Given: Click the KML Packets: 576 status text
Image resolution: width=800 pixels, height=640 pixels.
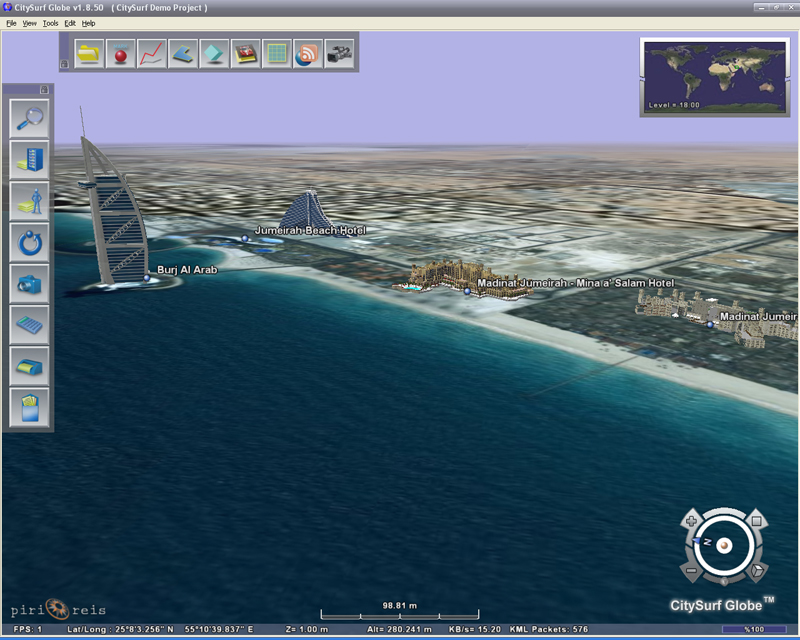Looking at the screenshot, I should pyautogui.click(x=549, y=629).
